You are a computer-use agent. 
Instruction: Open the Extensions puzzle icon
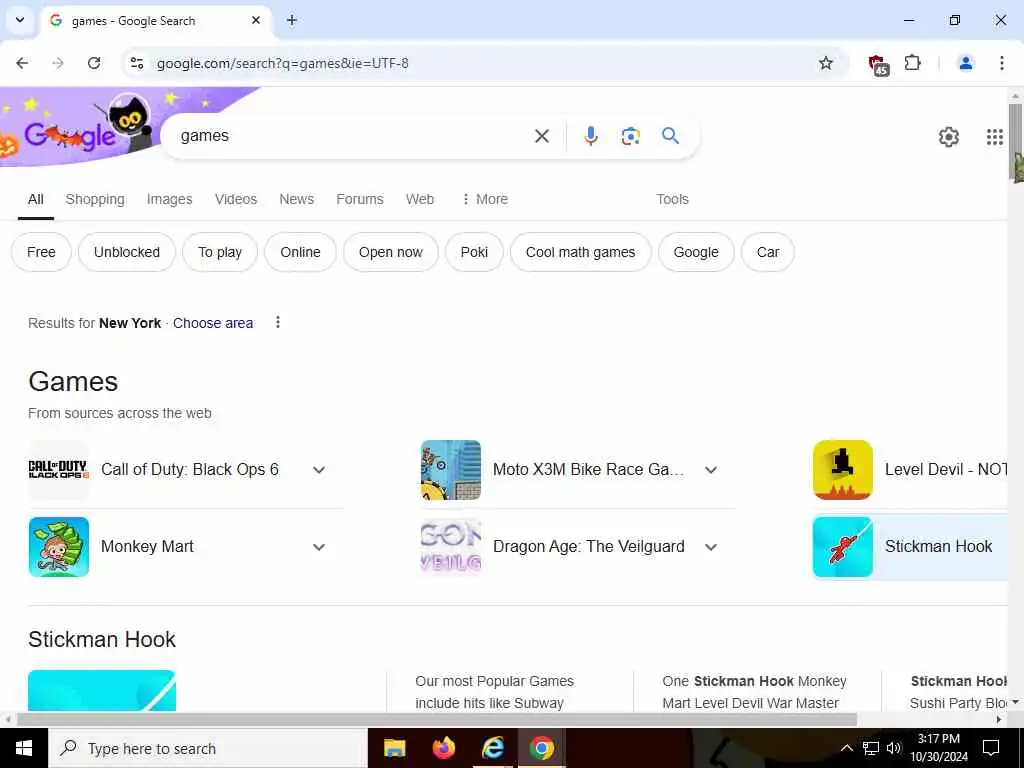pyautogui.click(x=912, y=63)
